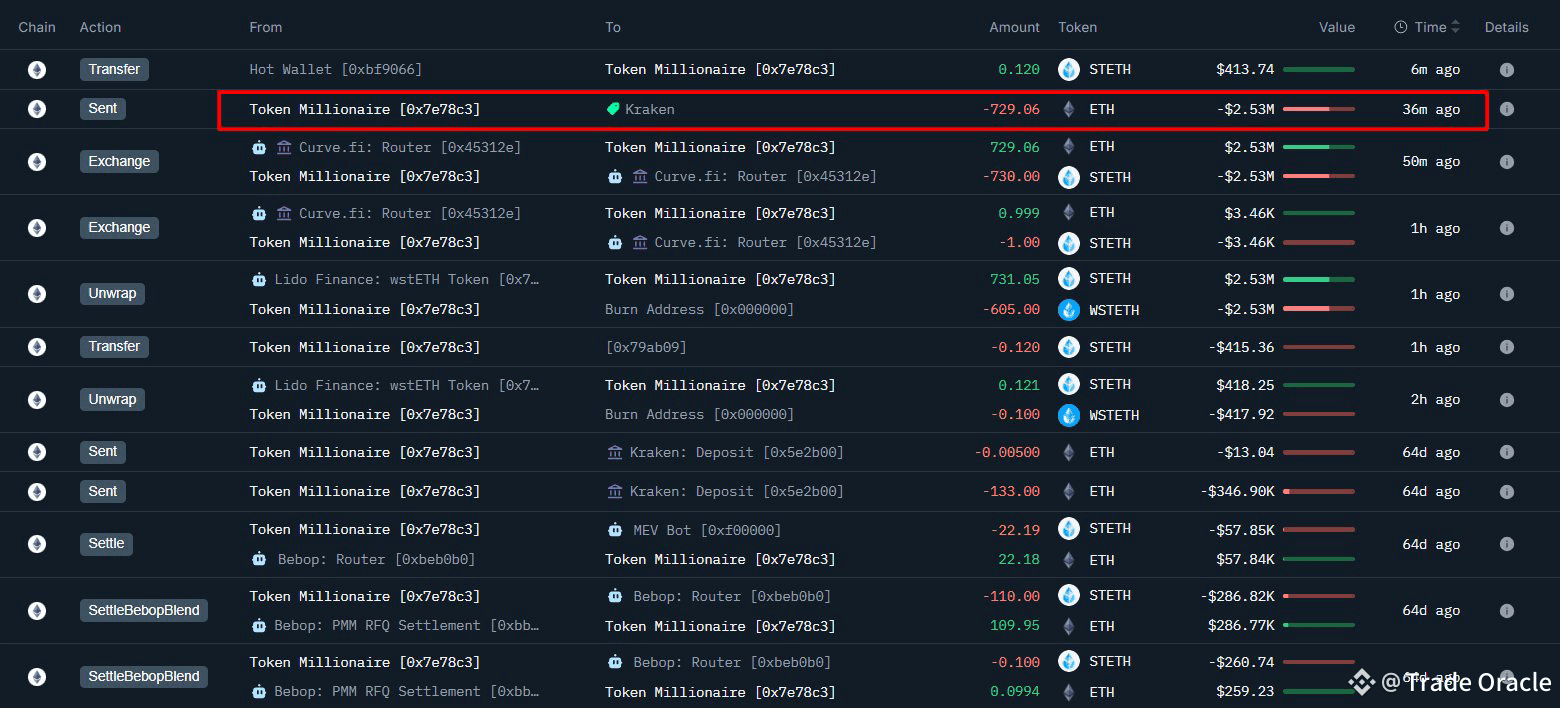Open details icon for the 50m ago exchange
The height and width of the screenshot is (708, 1560).
(x=1506, y=162)
